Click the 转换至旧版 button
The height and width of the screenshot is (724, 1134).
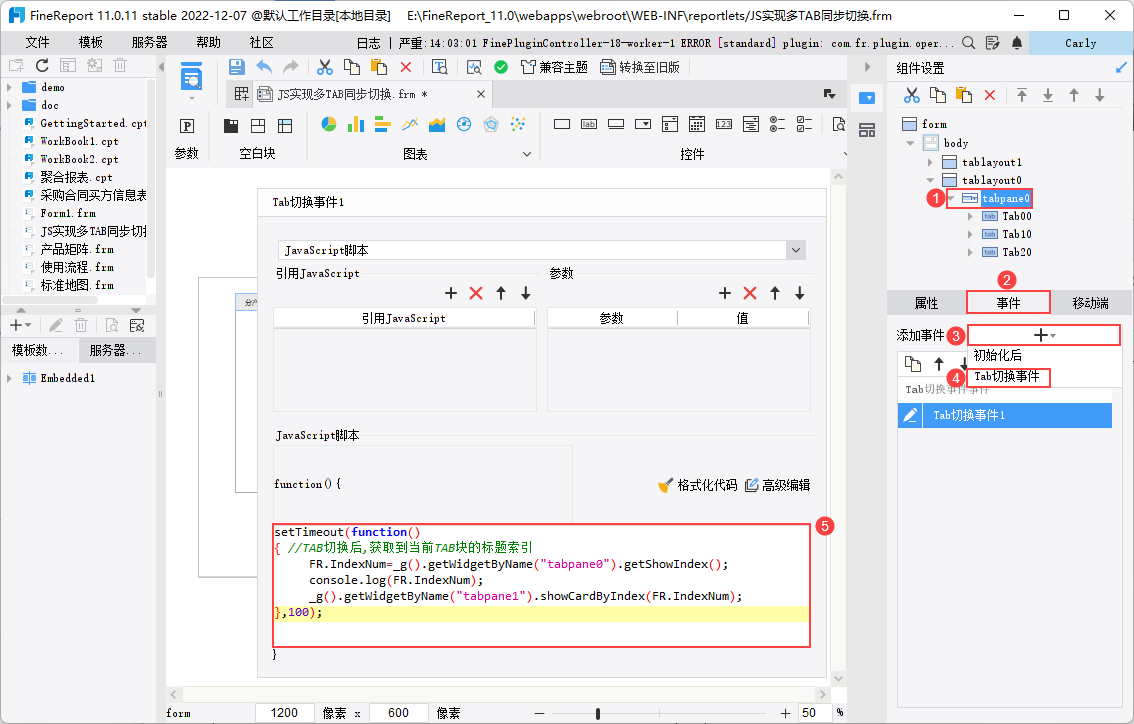point(640,67)
